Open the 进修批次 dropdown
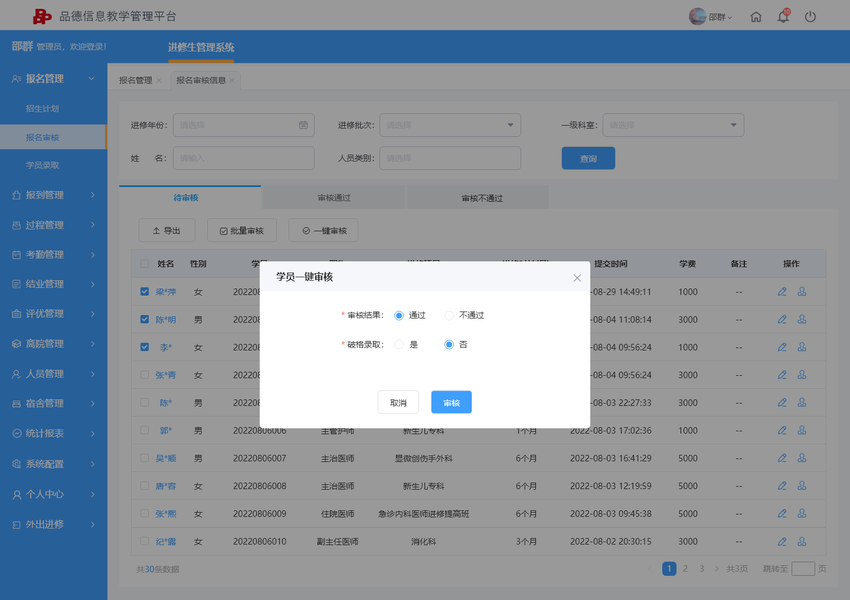This screenshot has height=600, width=850. (x=450, y=125)
